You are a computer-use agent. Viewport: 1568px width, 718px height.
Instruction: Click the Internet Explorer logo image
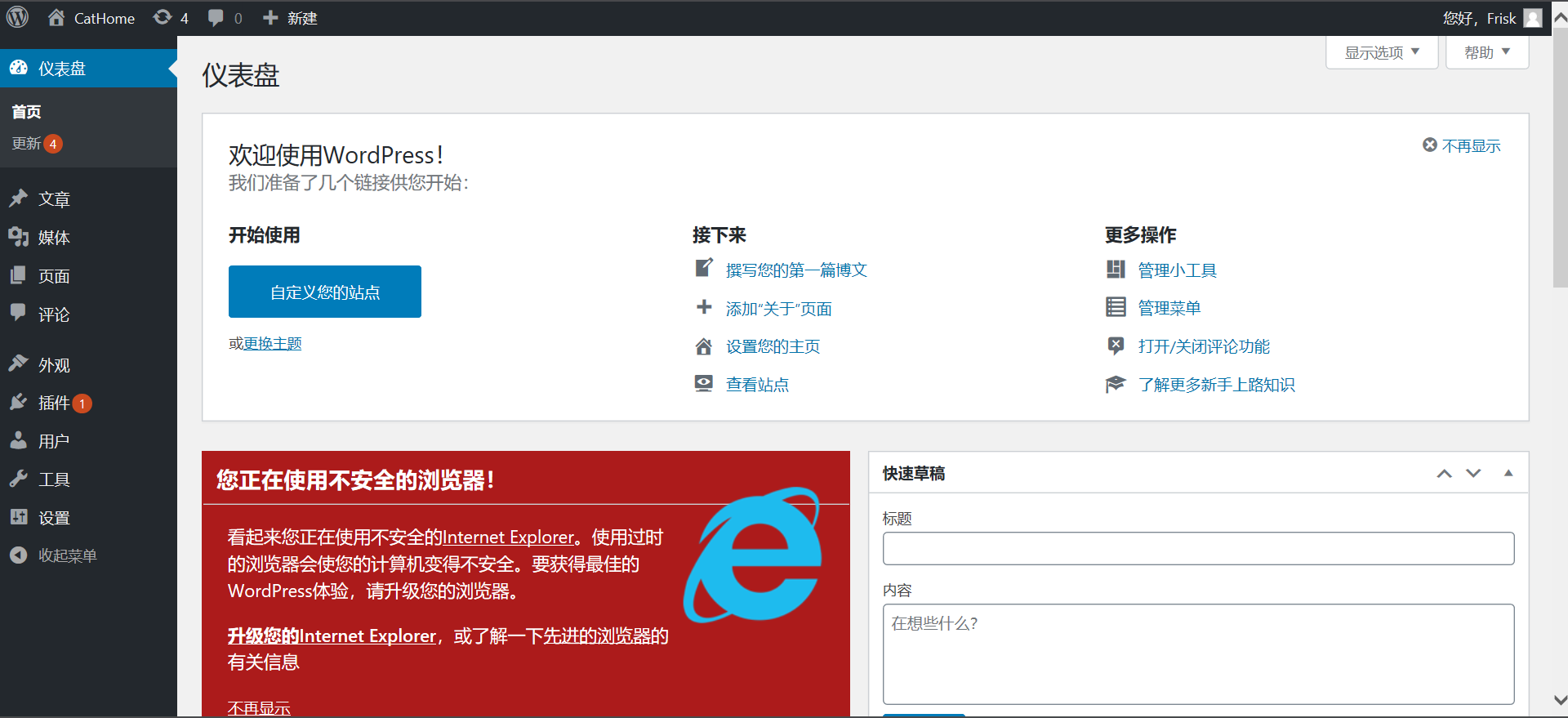click(x=752, y=555)
